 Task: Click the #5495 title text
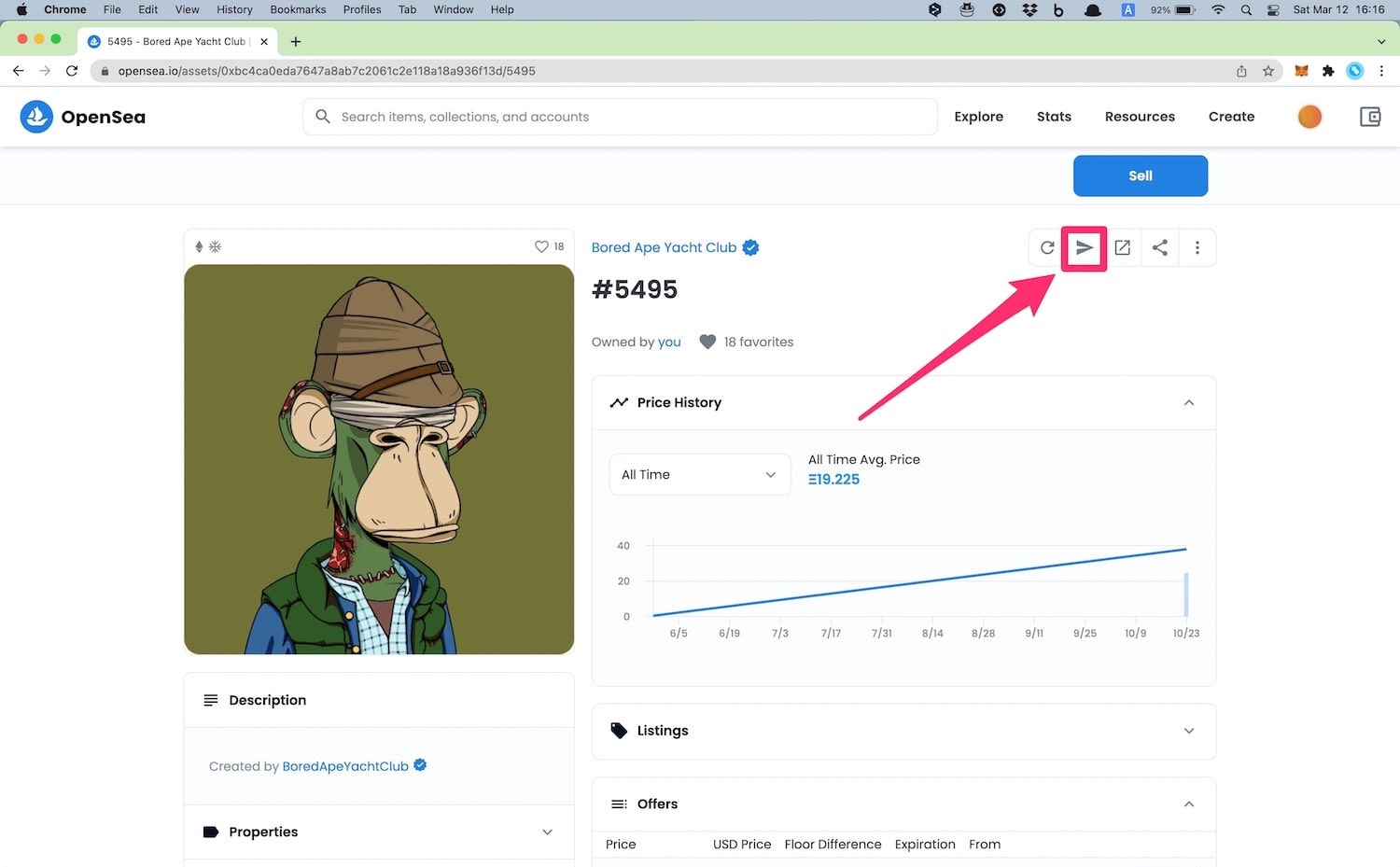pos(635,289)
